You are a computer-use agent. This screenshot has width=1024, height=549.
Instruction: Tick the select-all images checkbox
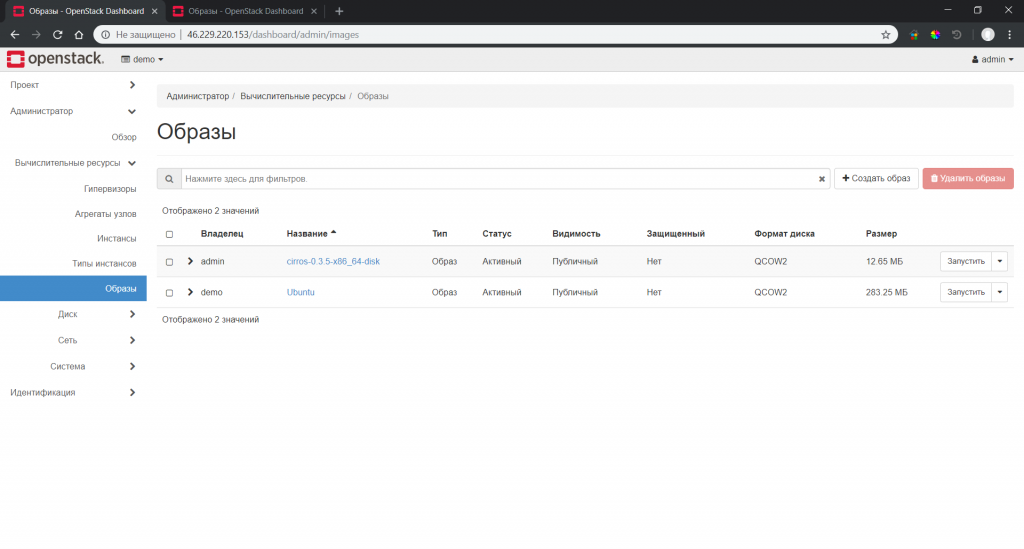[x=169, y=234]
